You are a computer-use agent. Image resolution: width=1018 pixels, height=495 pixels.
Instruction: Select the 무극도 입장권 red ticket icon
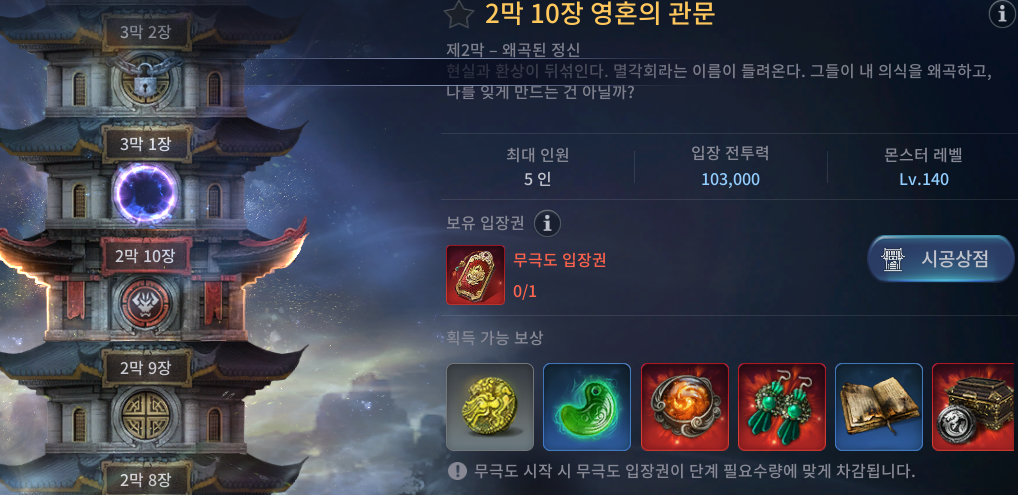(475, 275)
